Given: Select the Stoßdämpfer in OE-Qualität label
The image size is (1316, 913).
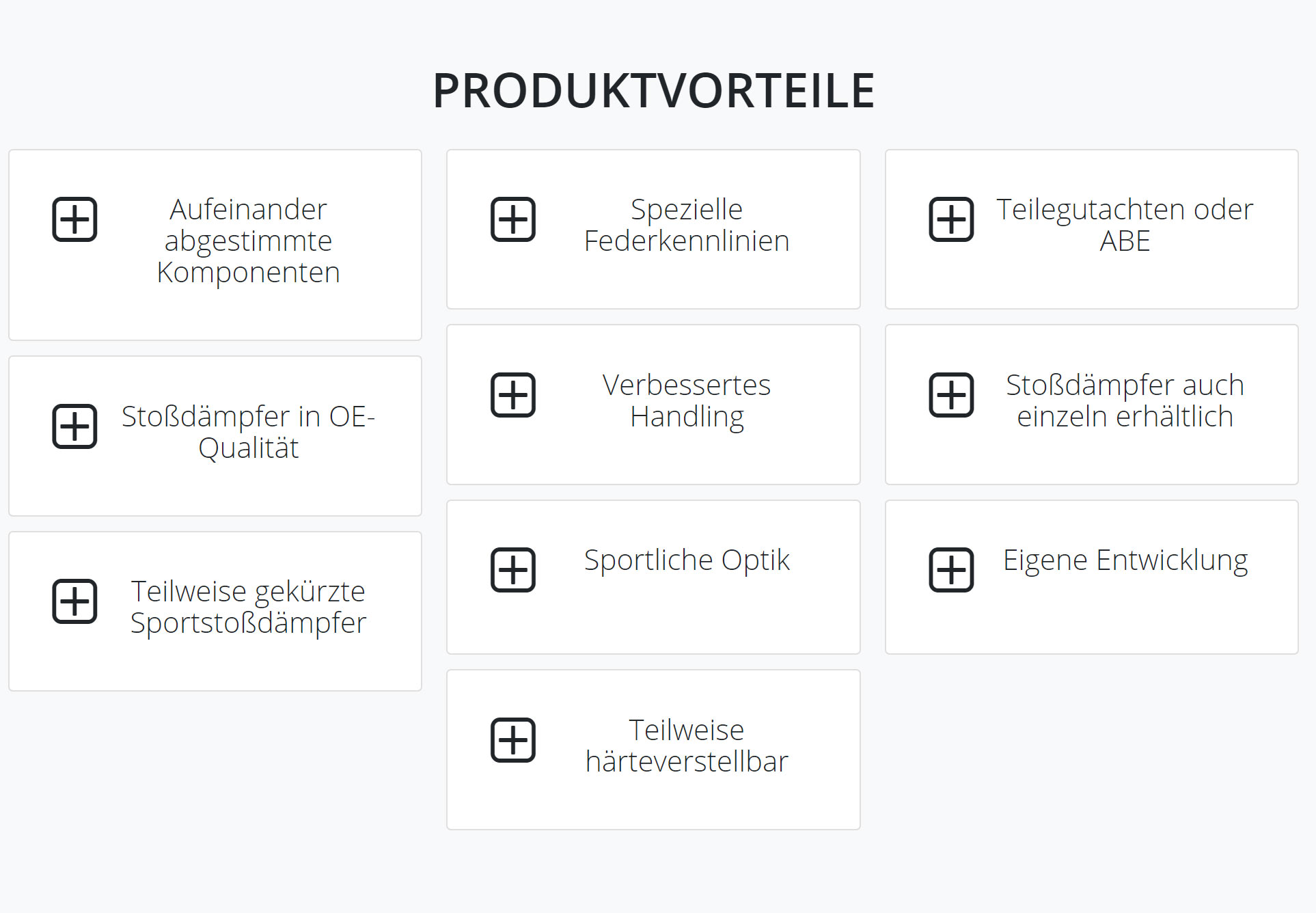Looking at the screenshot, I should coord(248,432).
